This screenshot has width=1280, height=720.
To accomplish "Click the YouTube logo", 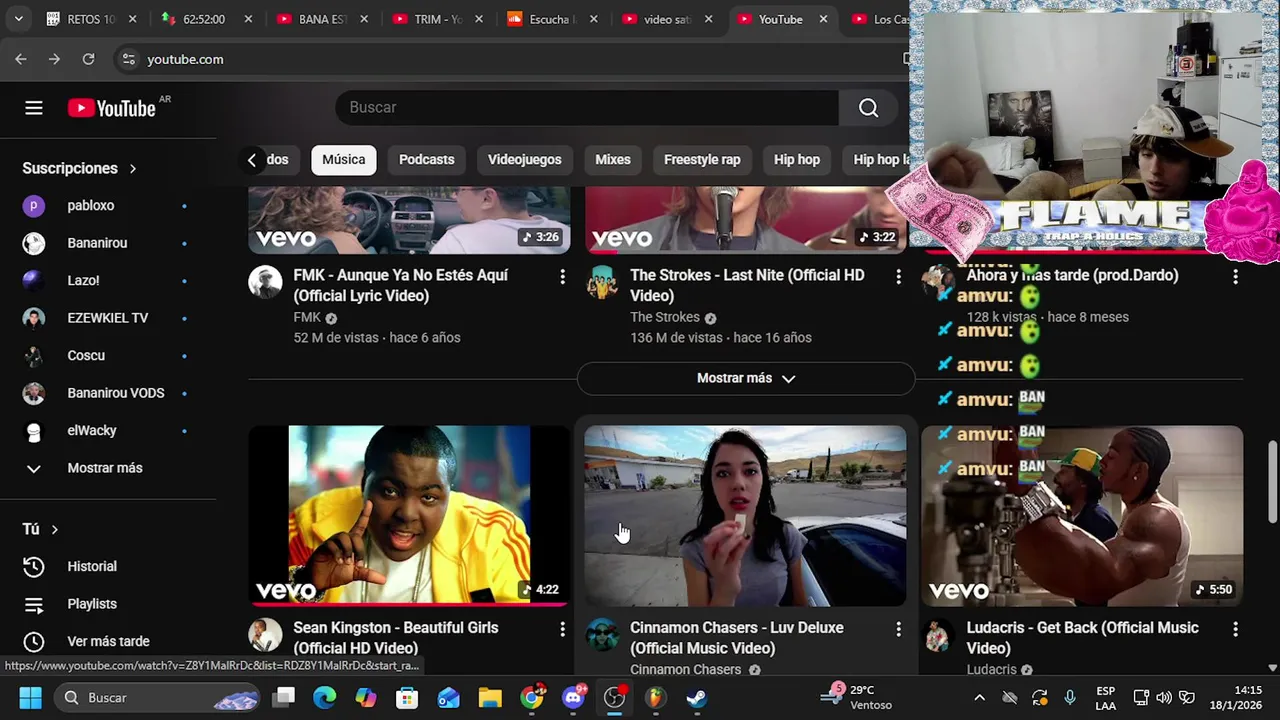I will [x=112, y=108].
